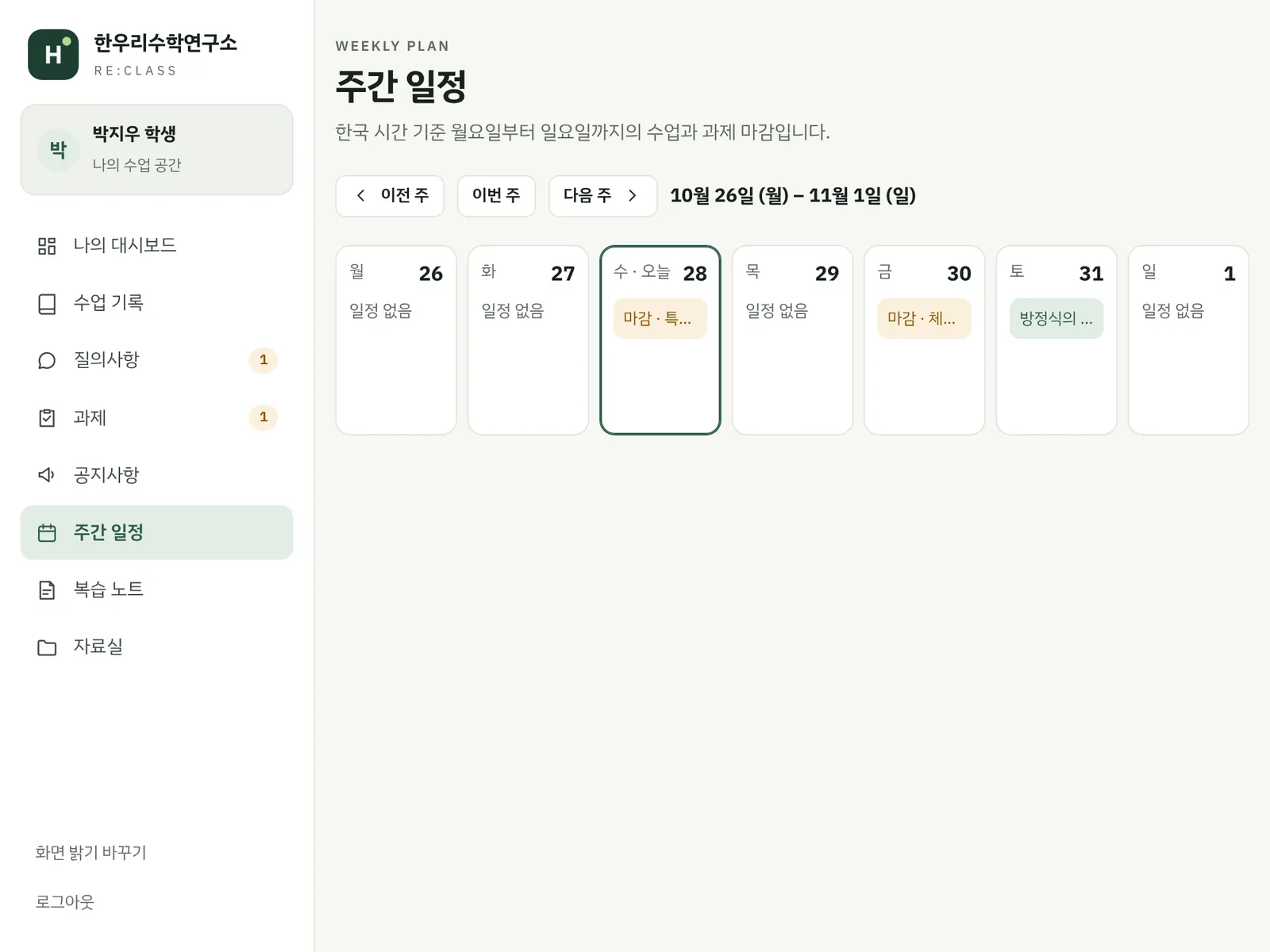Click the WEEKLY PLAN heading label

(x=392, y=46)
